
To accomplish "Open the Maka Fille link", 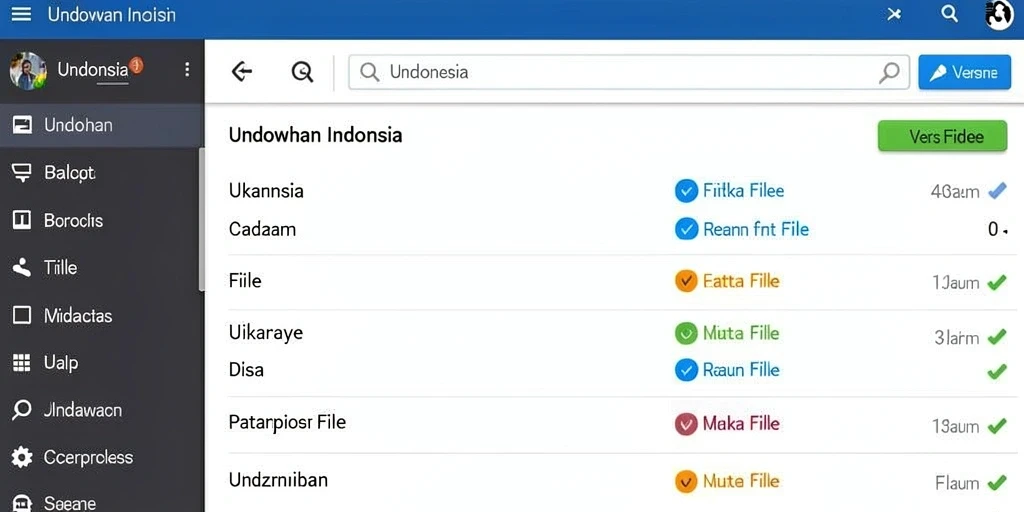I will [x=741, y=424].
